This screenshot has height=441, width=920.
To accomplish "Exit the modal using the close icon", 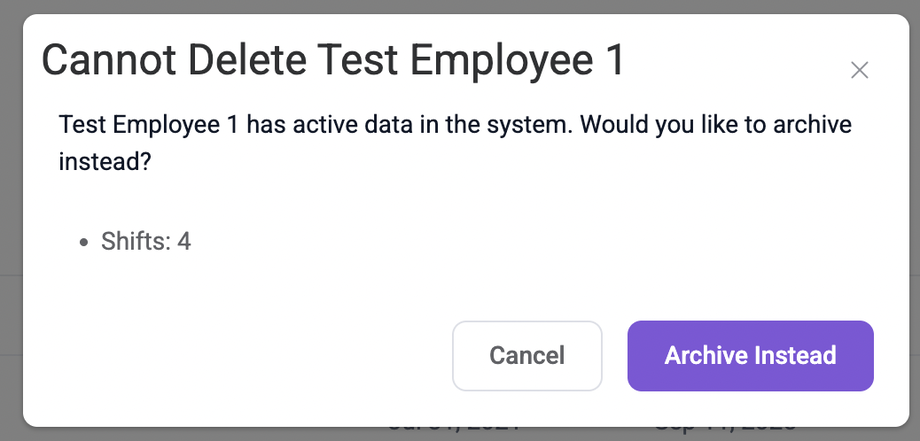I will coord(859,70).
